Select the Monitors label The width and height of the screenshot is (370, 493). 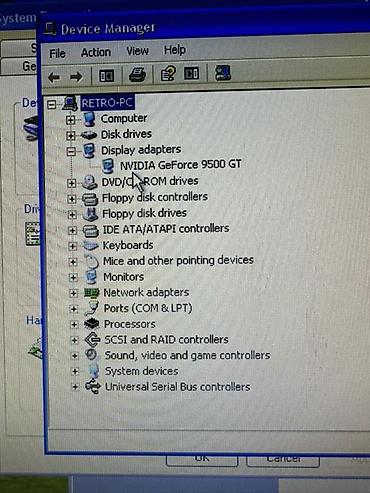click(124, 277)
